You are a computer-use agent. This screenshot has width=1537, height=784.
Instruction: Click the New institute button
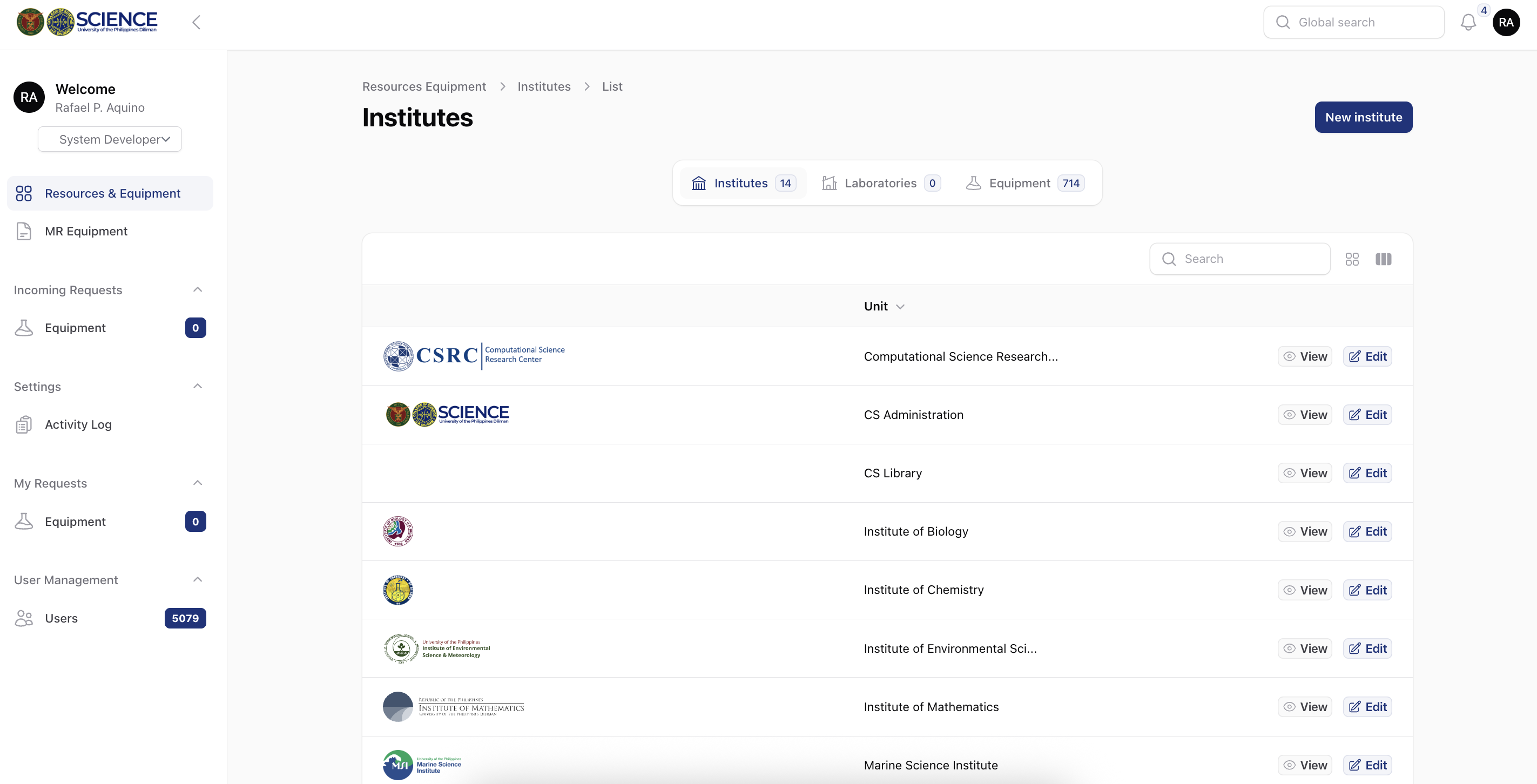1363,118
